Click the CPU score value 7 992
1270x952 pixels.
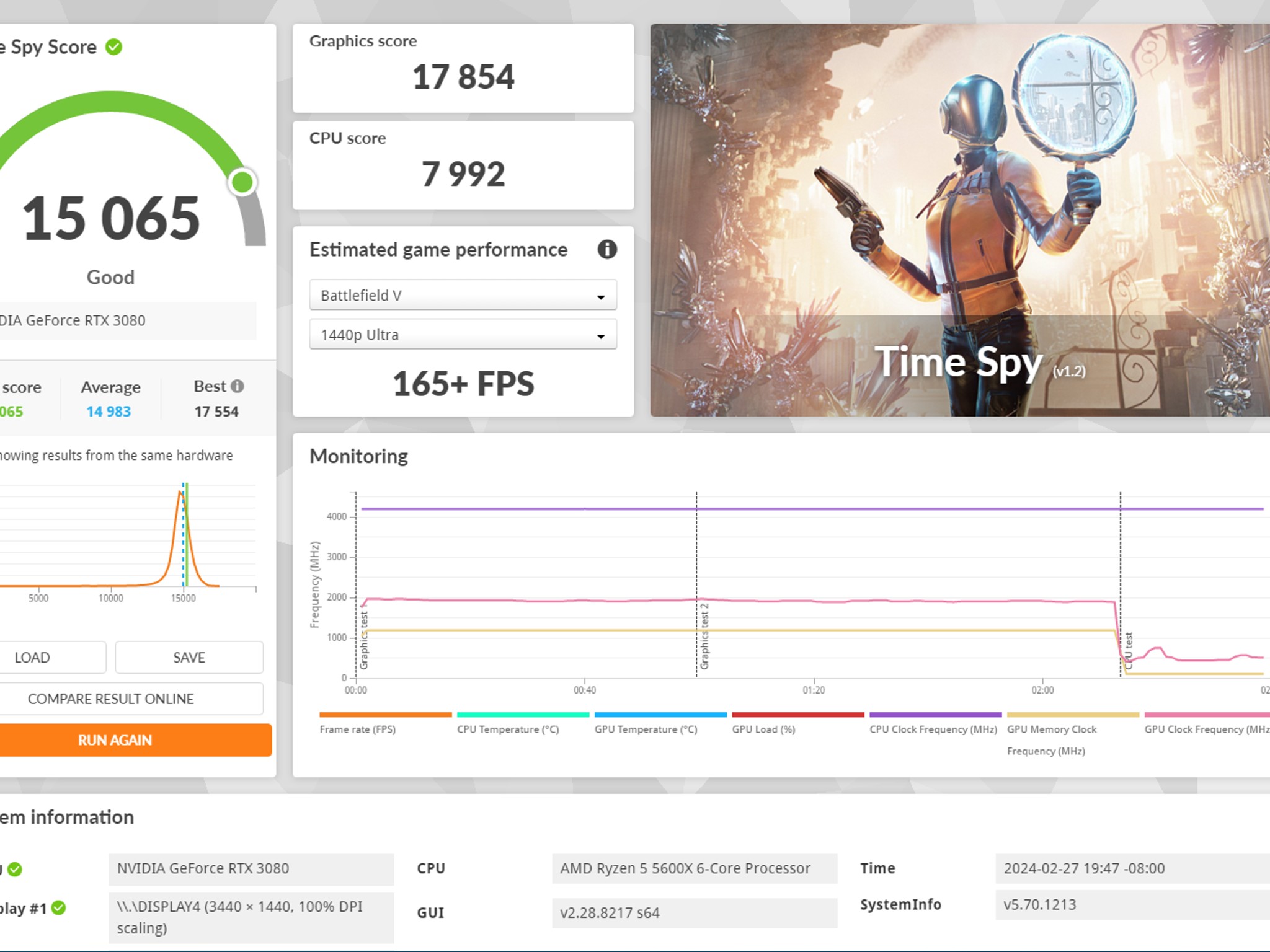(463, 174)
